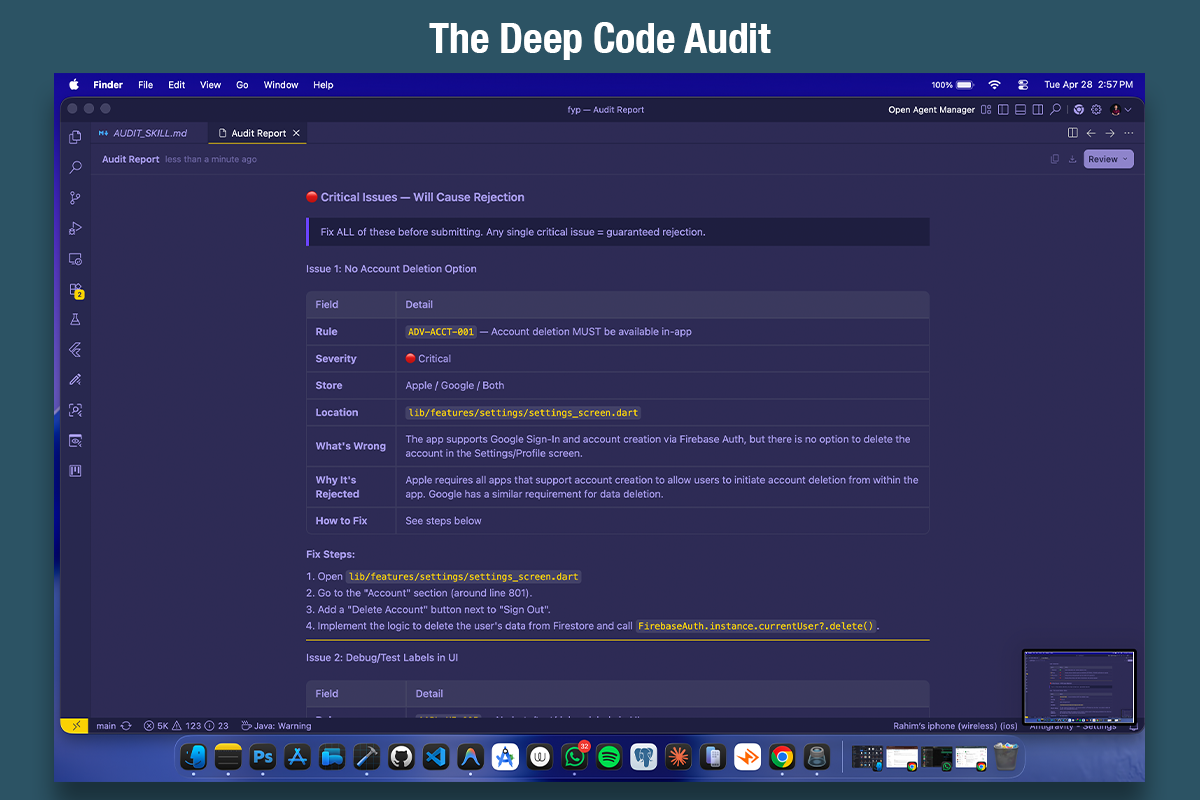Screen dimensions: 1200x800
Task: Click the customize layout icon in title bar
Action: click(986, 110)
